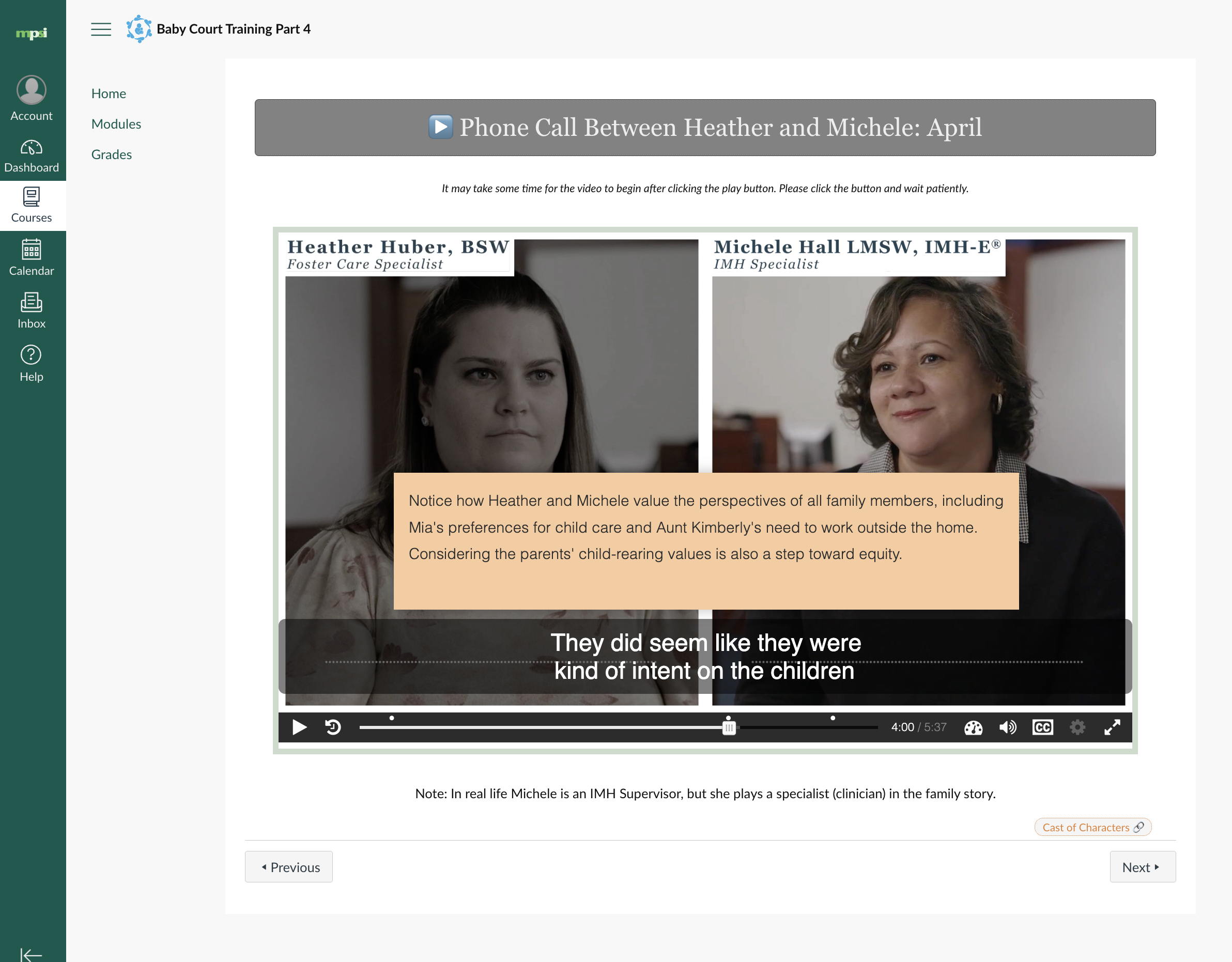
Task: Open the Inbox
Action: coord(32,310)
